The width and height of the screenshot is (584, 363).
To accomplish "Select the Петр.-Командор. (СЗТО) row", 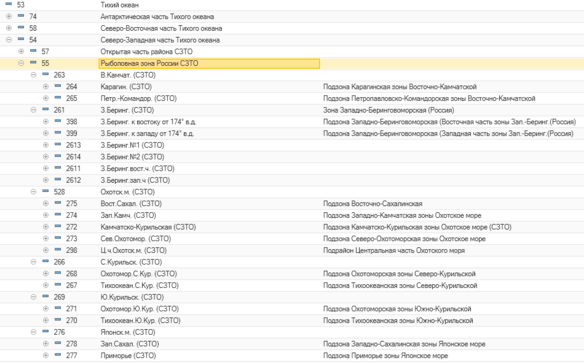I will click(292, 98).
